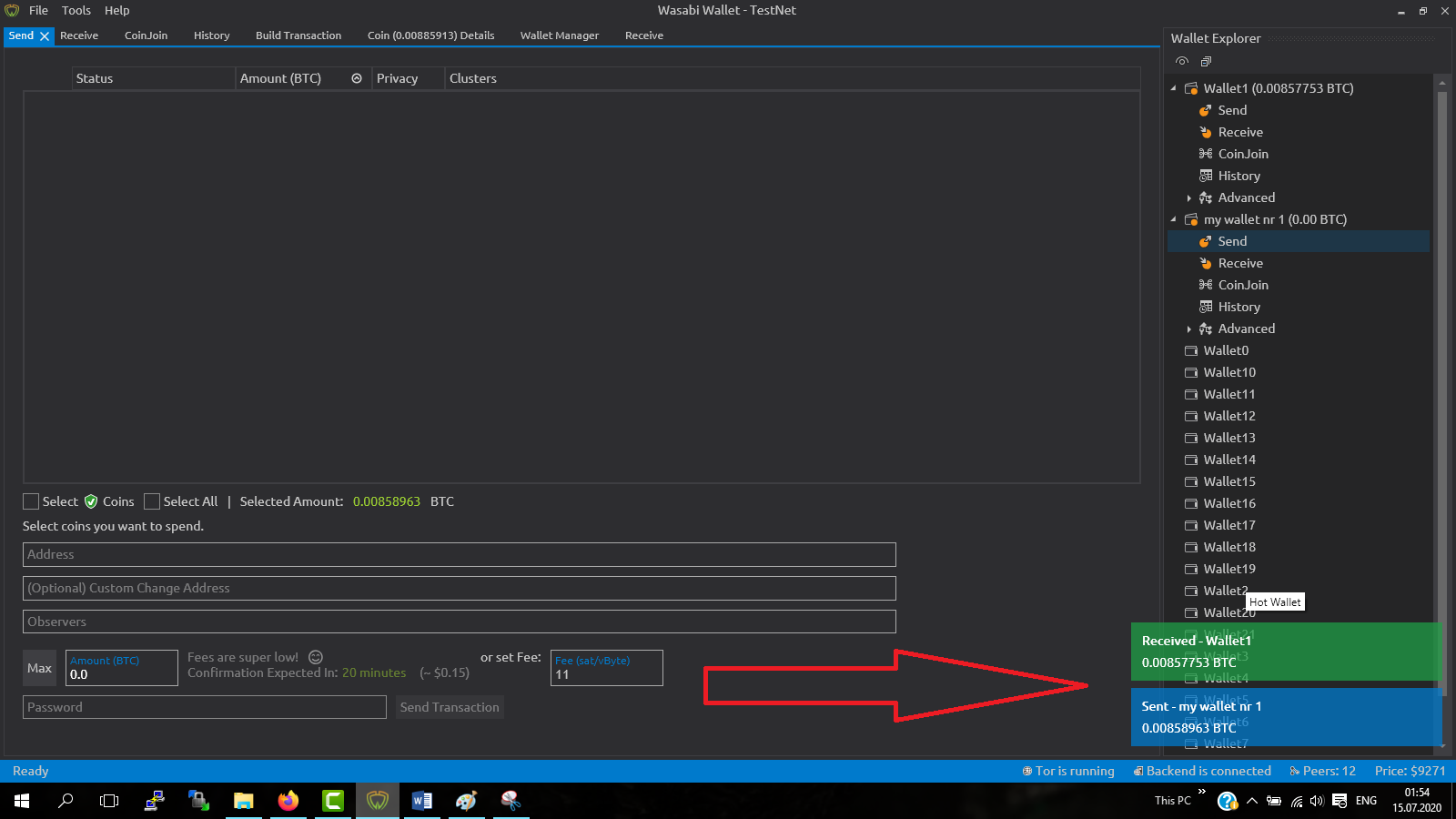Show hidden system tray icons chevron
The height and width of the screenshot is (819, 1456).
click(1252, 801)
